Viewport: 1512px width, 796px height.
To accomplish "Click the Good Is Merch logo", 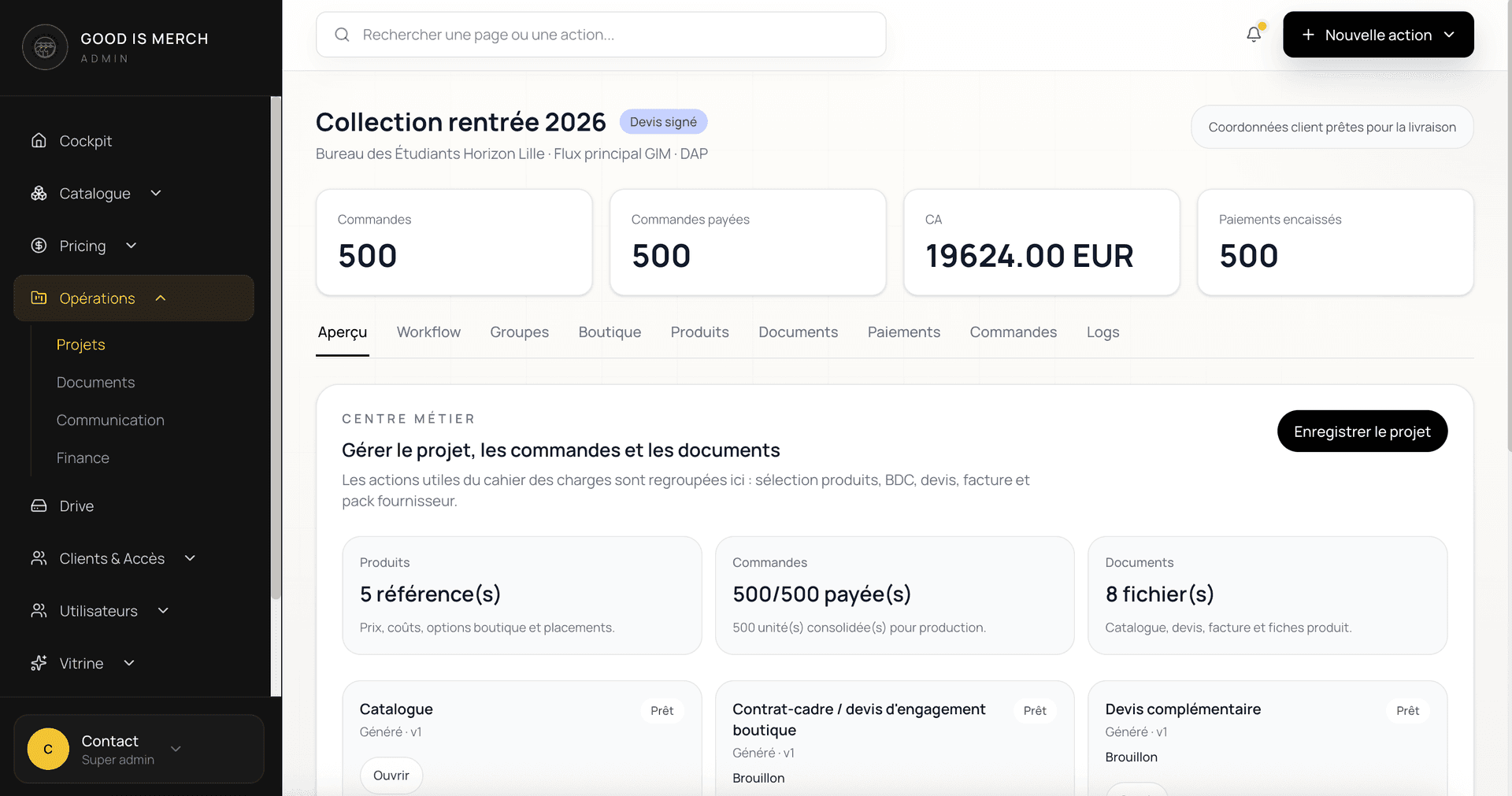I will coord(45,47).
